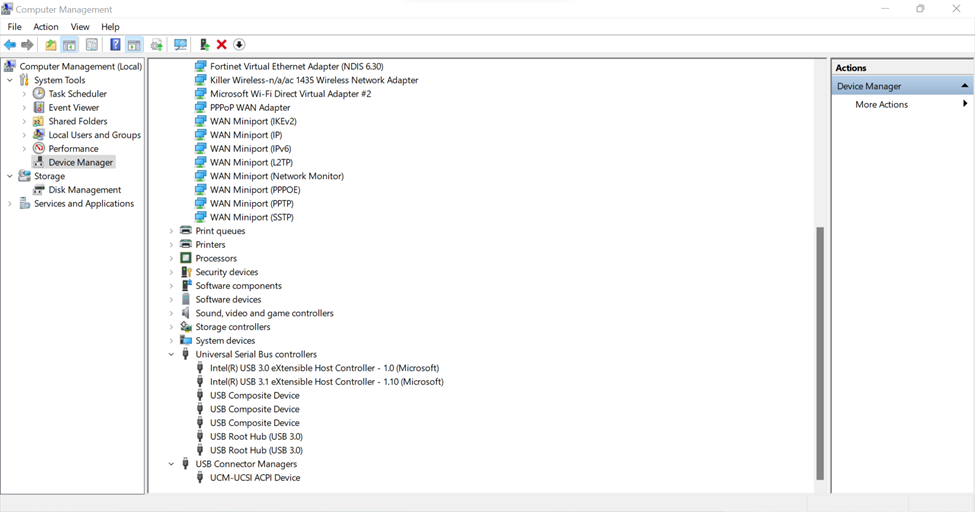Select WAN Miniport (SSTP)
Viewport: 975px width, 512px height.
point(252,217)
